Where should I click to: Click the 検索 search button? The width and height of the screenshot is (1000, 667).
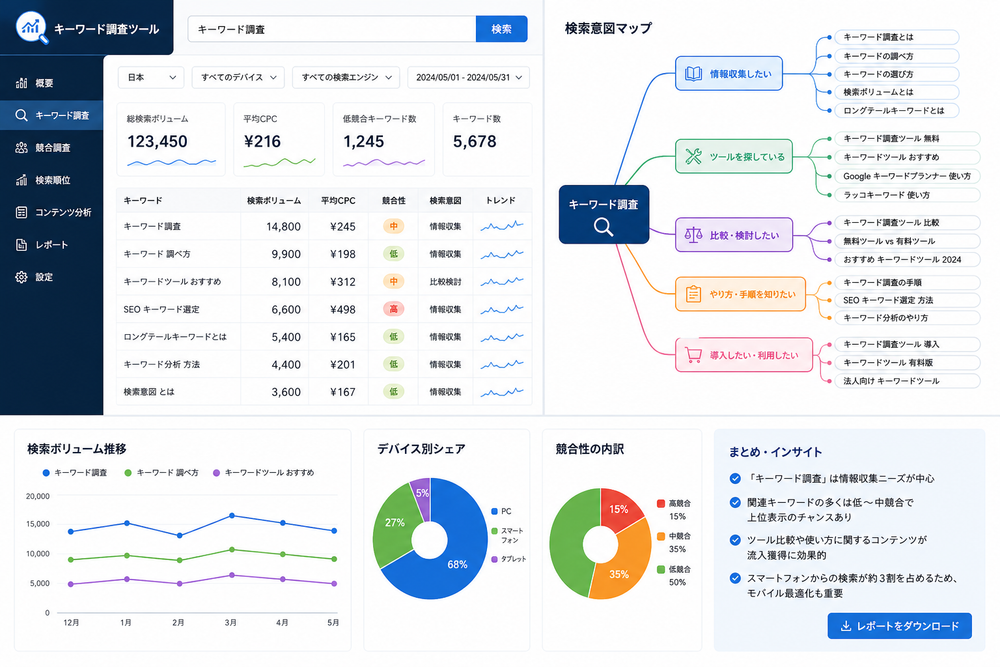(501, 29)
